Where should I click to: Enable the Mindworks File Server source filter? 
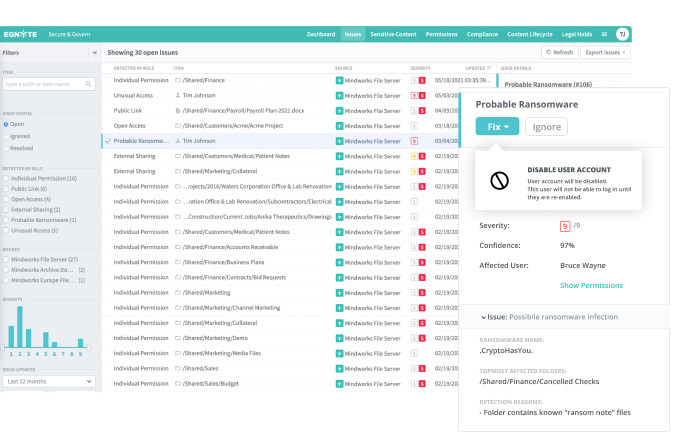[x=5, y=259]
